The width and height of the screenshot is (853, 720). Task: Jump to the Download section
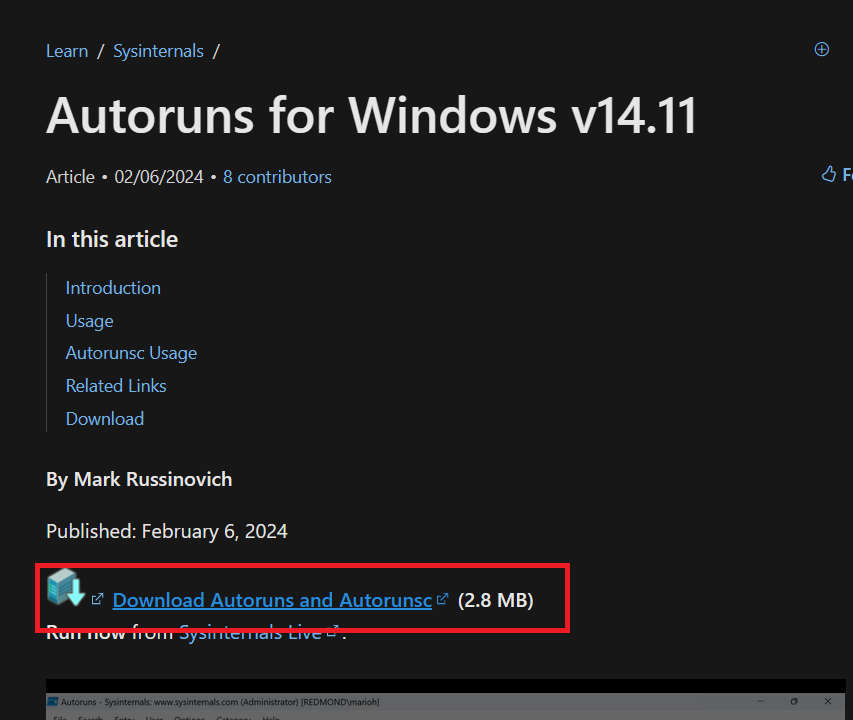[x=105, y=419]
